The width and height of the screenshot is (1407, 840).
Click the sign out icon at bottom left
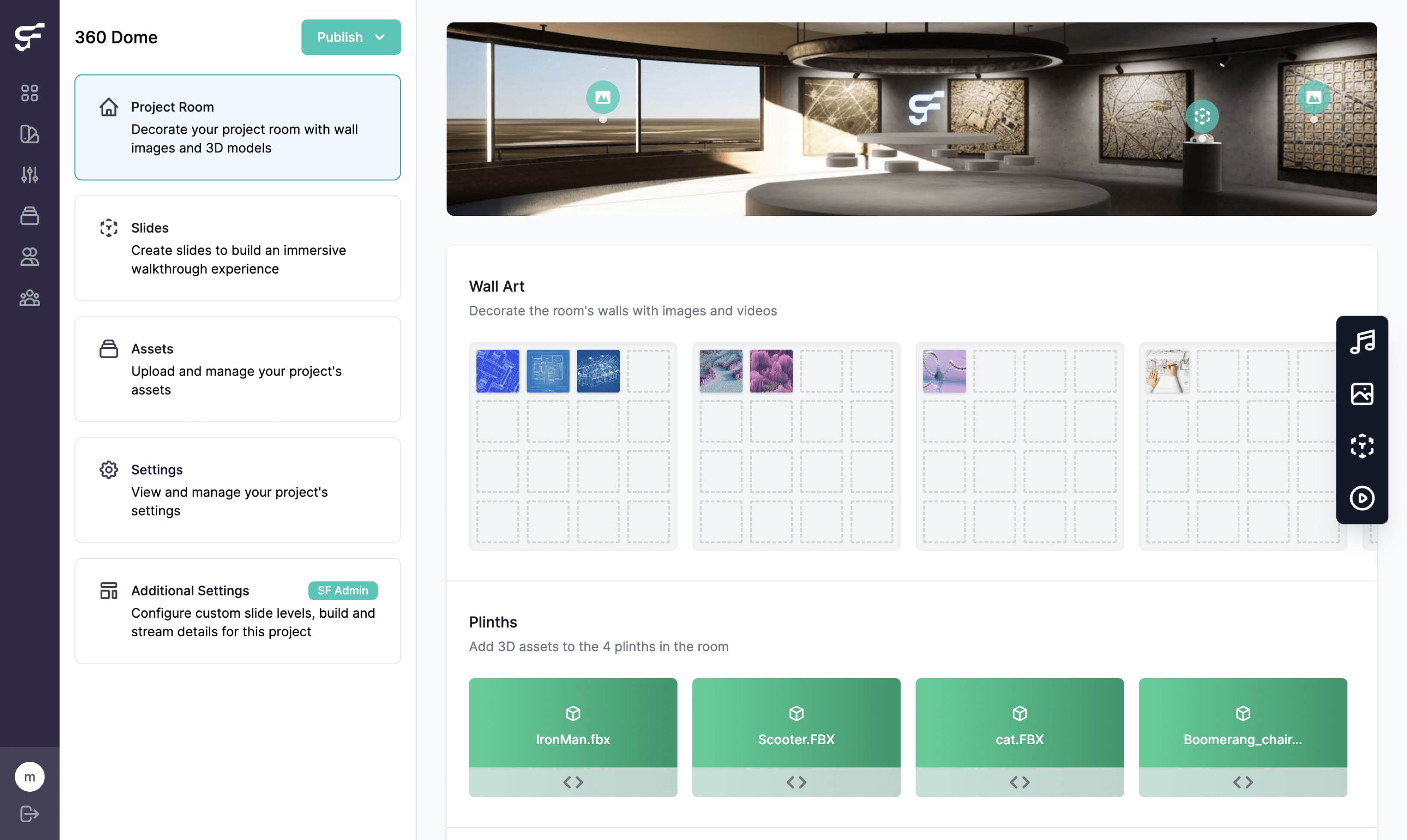point(30,814)
